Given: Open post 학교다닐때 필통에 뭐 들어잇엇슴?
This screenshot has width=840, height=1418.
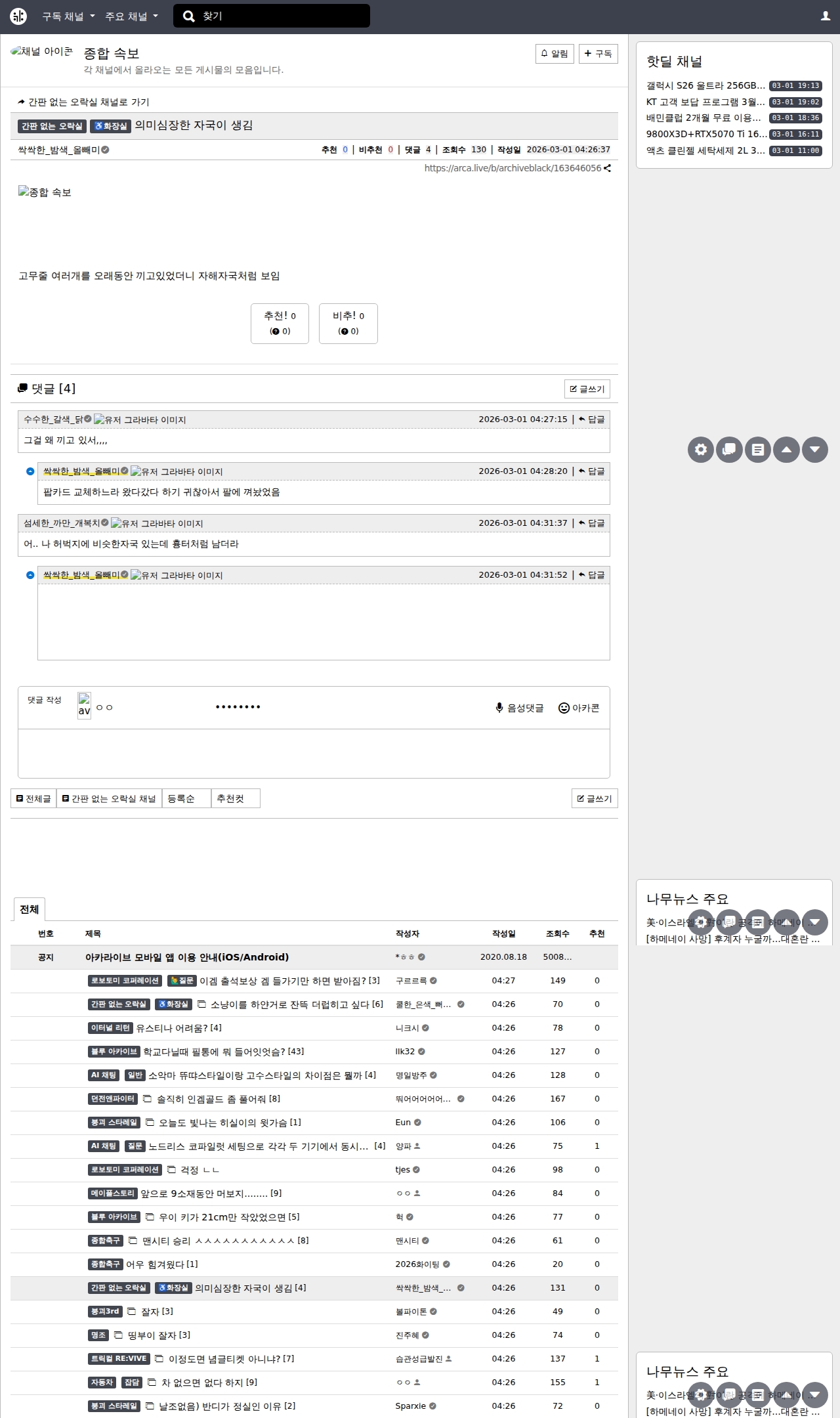Looking at the screenshot, I should [x=215, y=1052].
